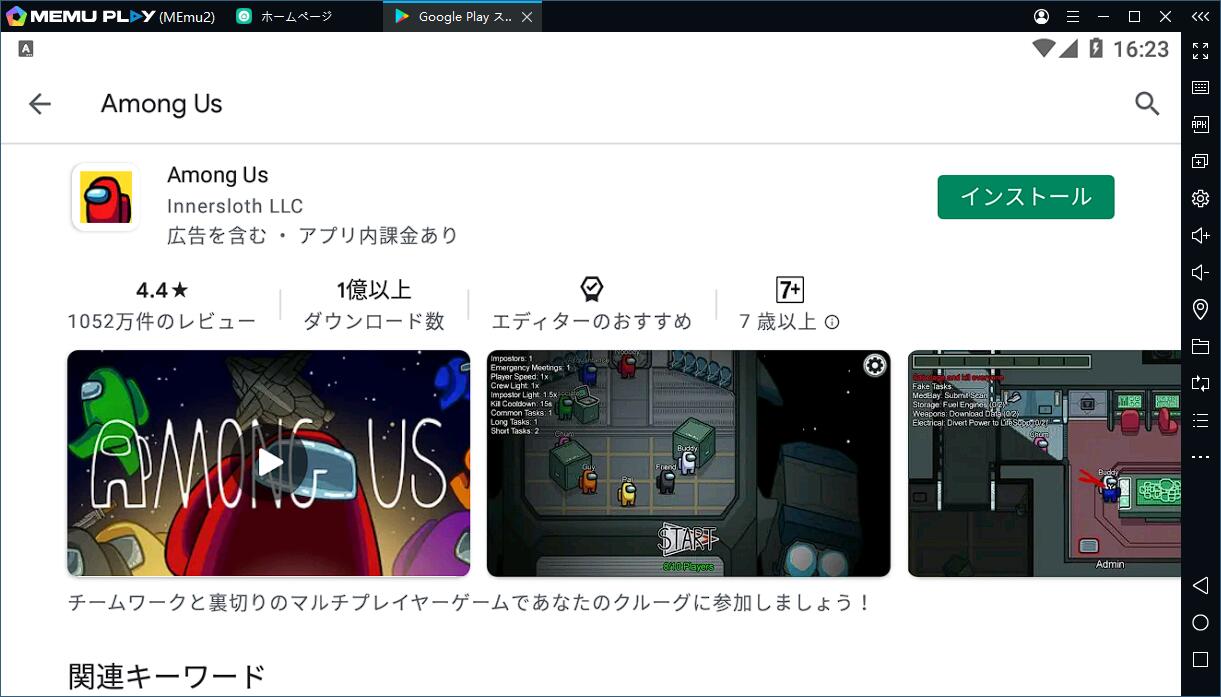Tap the Android back triangle button
This screenshot has height=697, width=1221.
[1201, 585]
